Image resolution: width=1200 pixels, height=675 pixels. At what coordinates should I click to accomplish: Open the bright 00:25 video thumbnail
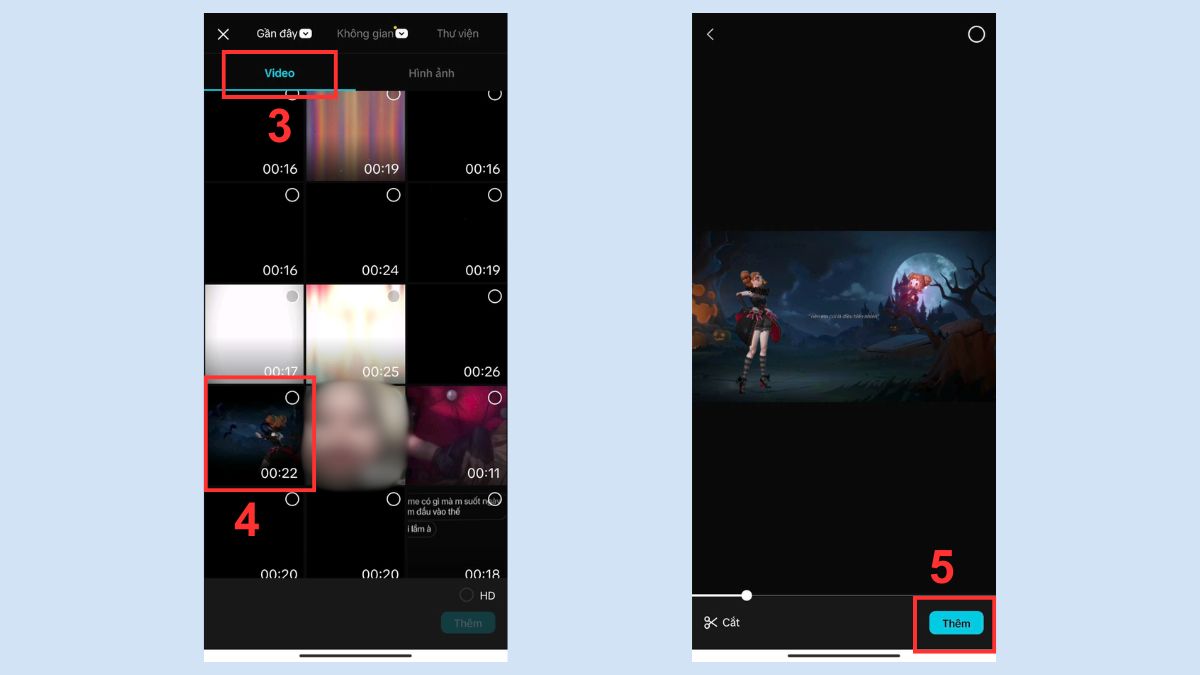click(x=355, y=333)
